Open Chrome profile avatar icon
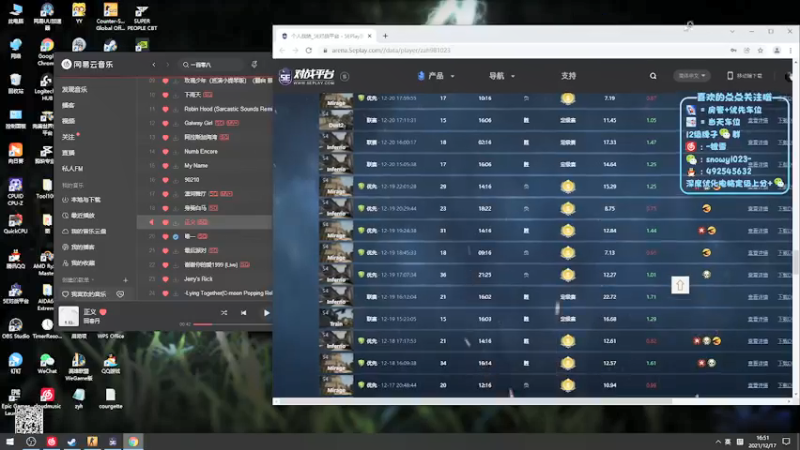This screenshot has width=800, height=450. coord(777,50)
